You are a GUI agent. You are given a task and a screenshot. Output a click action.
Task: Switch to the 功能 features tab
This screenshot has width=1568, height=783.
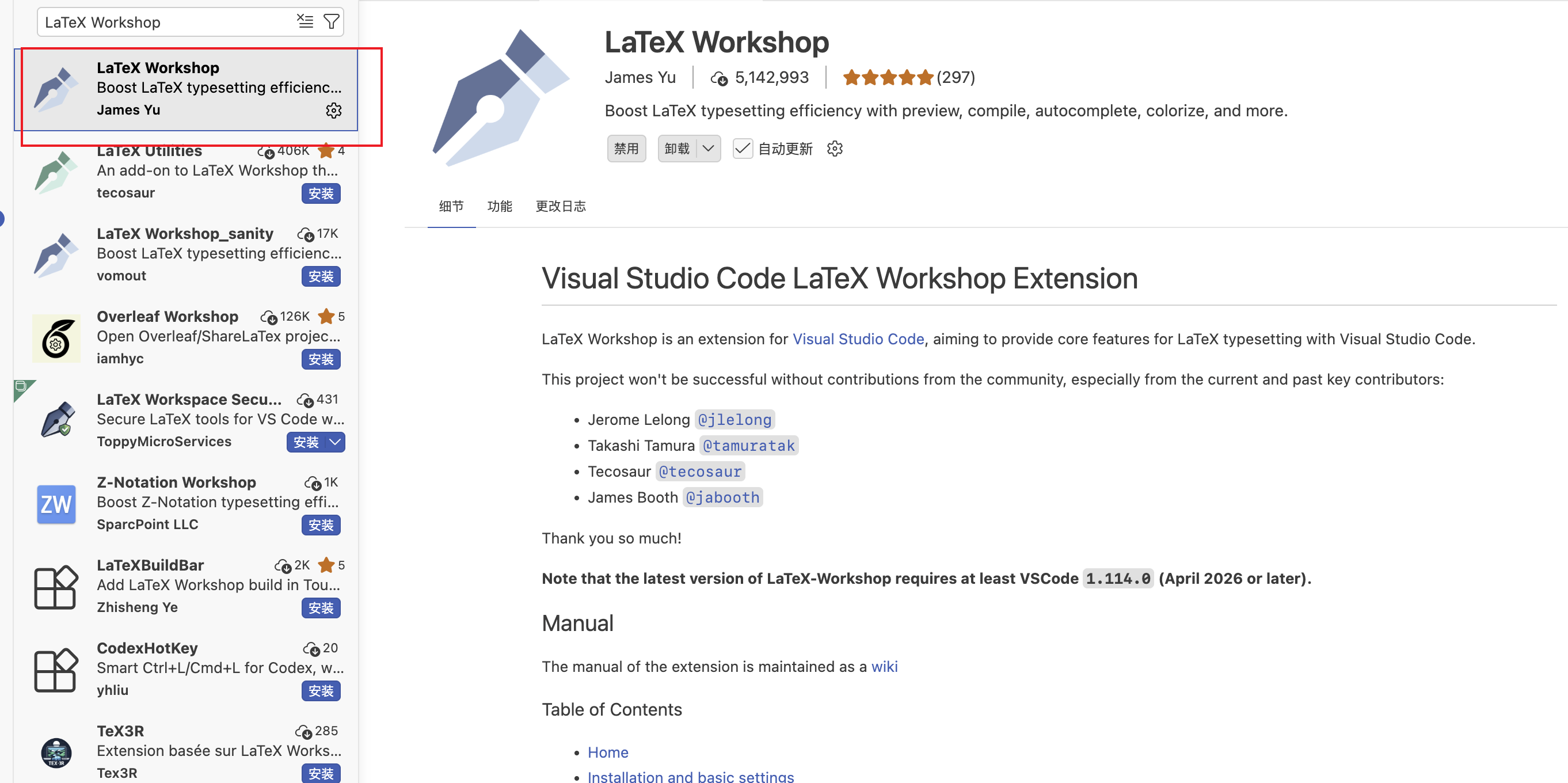(500, 207)
